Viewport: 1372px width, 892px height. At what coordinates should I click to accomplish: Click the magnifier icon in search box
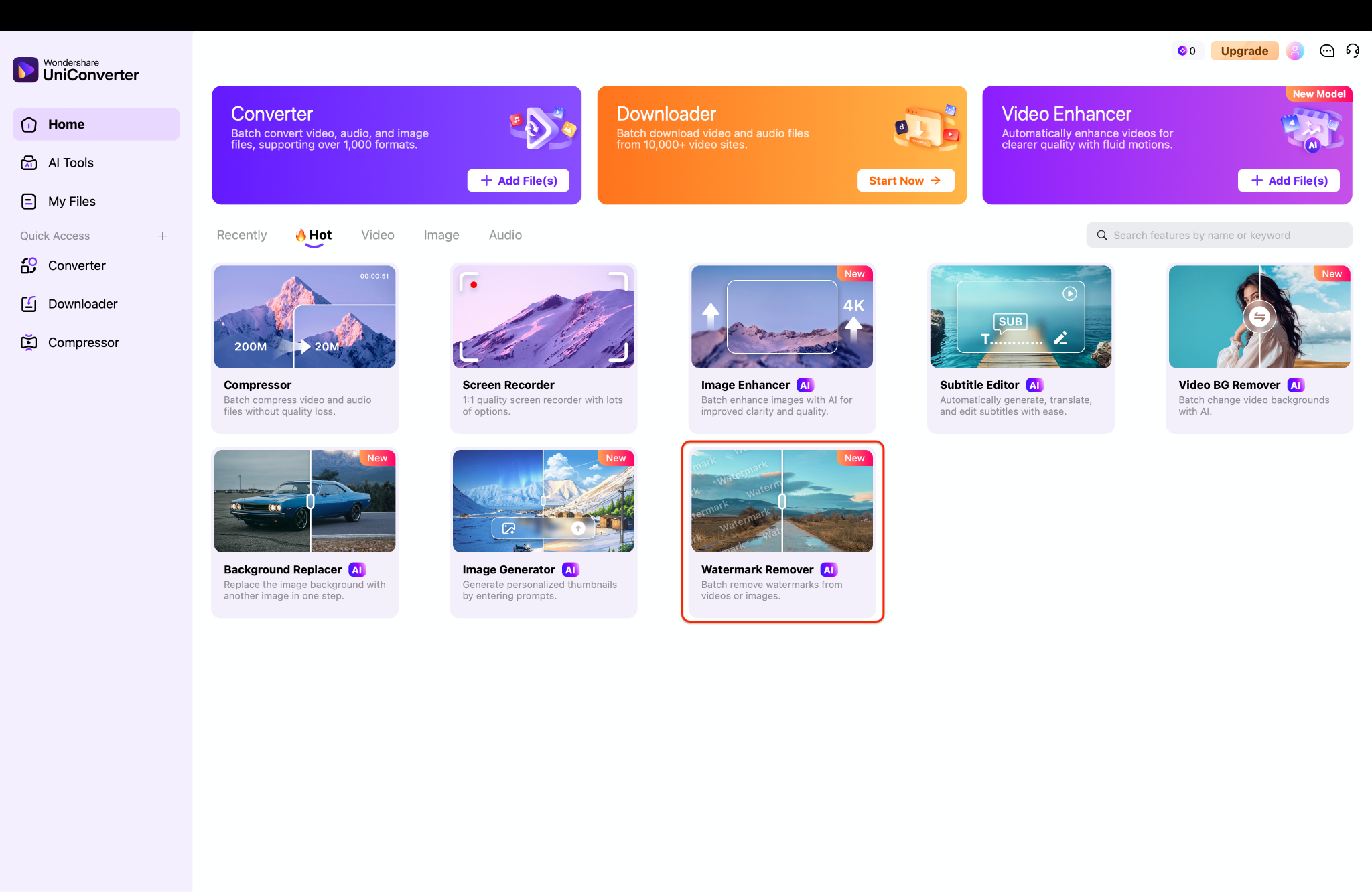[x=1102, y=235]
